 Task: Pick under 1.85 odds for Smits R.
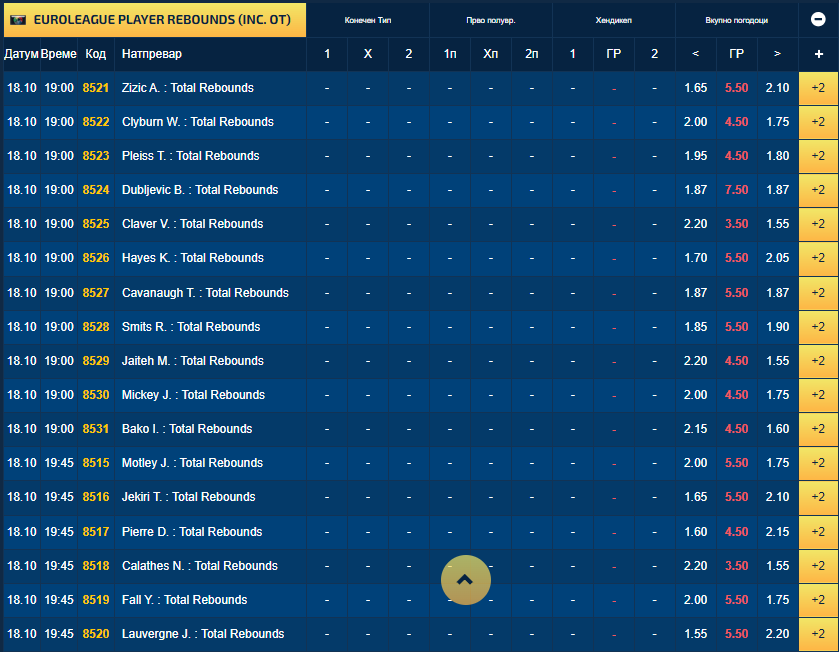click(696, 327)
